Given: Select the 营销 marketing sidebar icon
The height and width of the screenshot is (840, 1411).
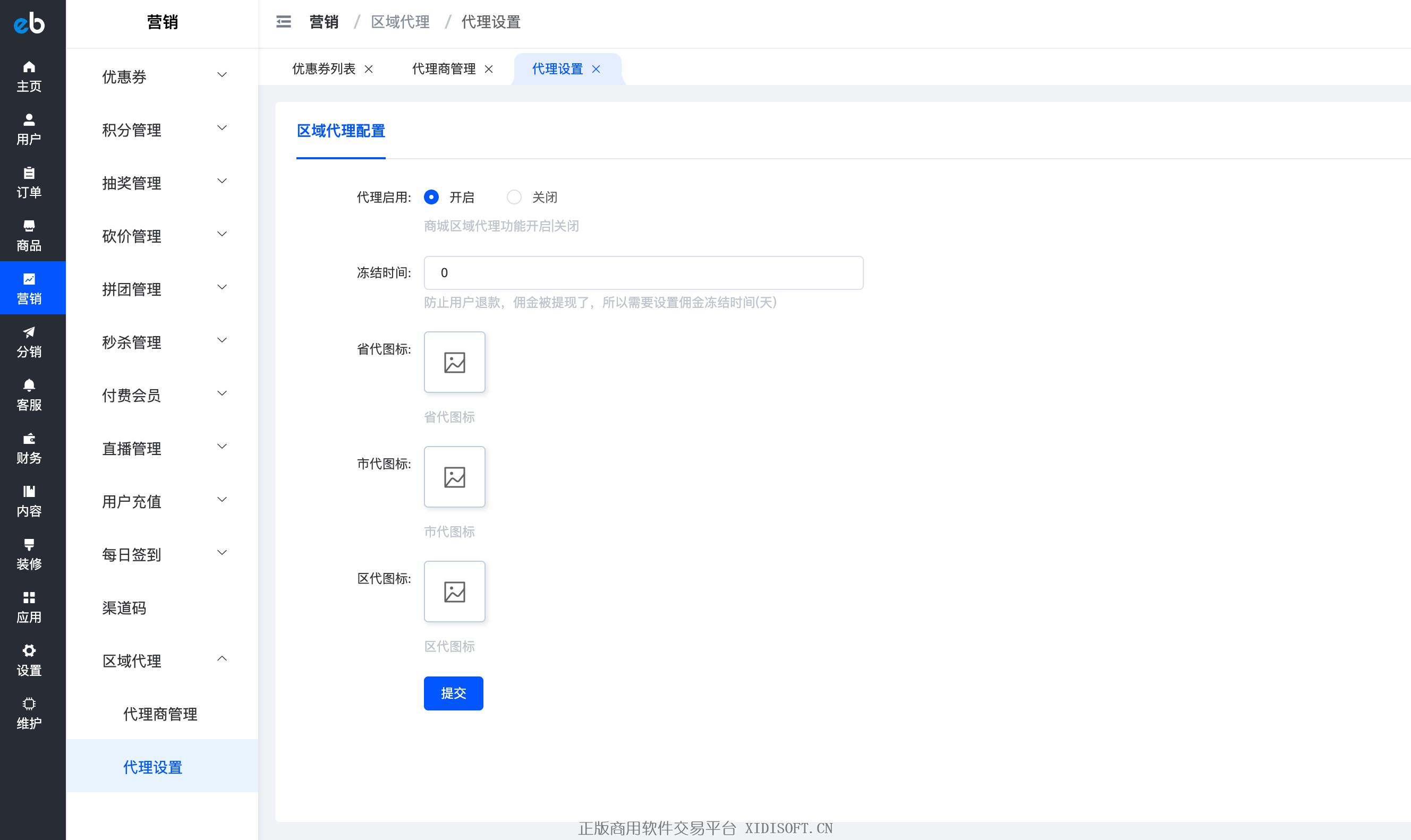Looking at the screenshot, I should click(x=29, y=288).
